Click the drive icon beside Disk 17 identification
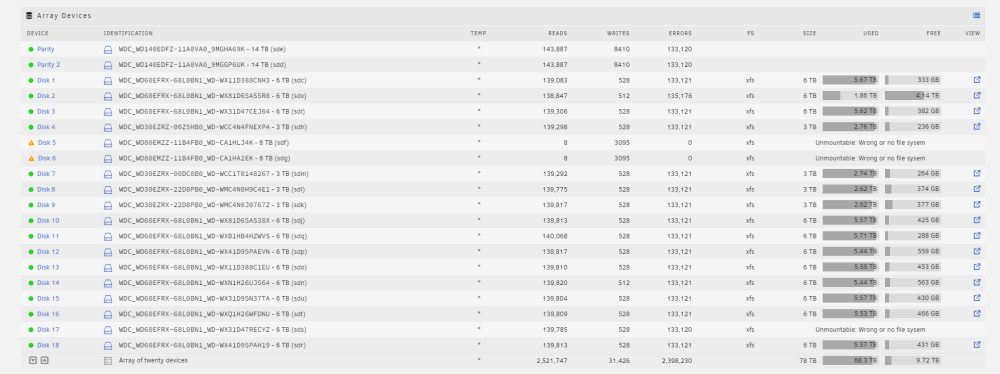 click(x=108, y=329)
